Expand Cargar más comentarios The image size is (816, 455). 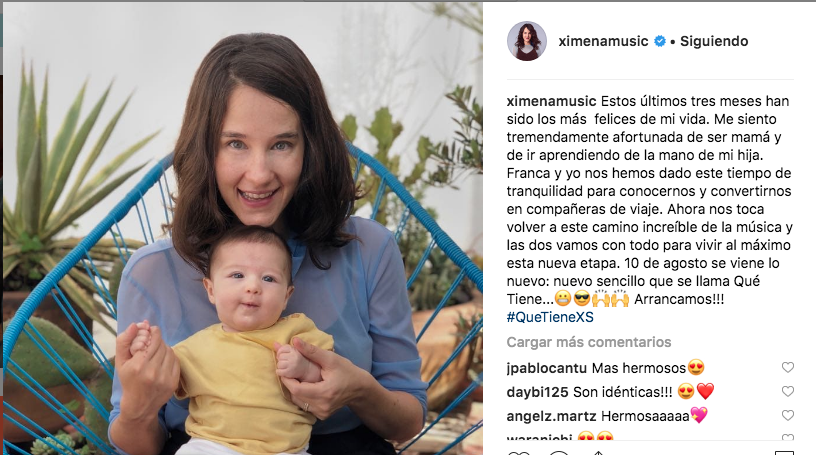point(589,342)
